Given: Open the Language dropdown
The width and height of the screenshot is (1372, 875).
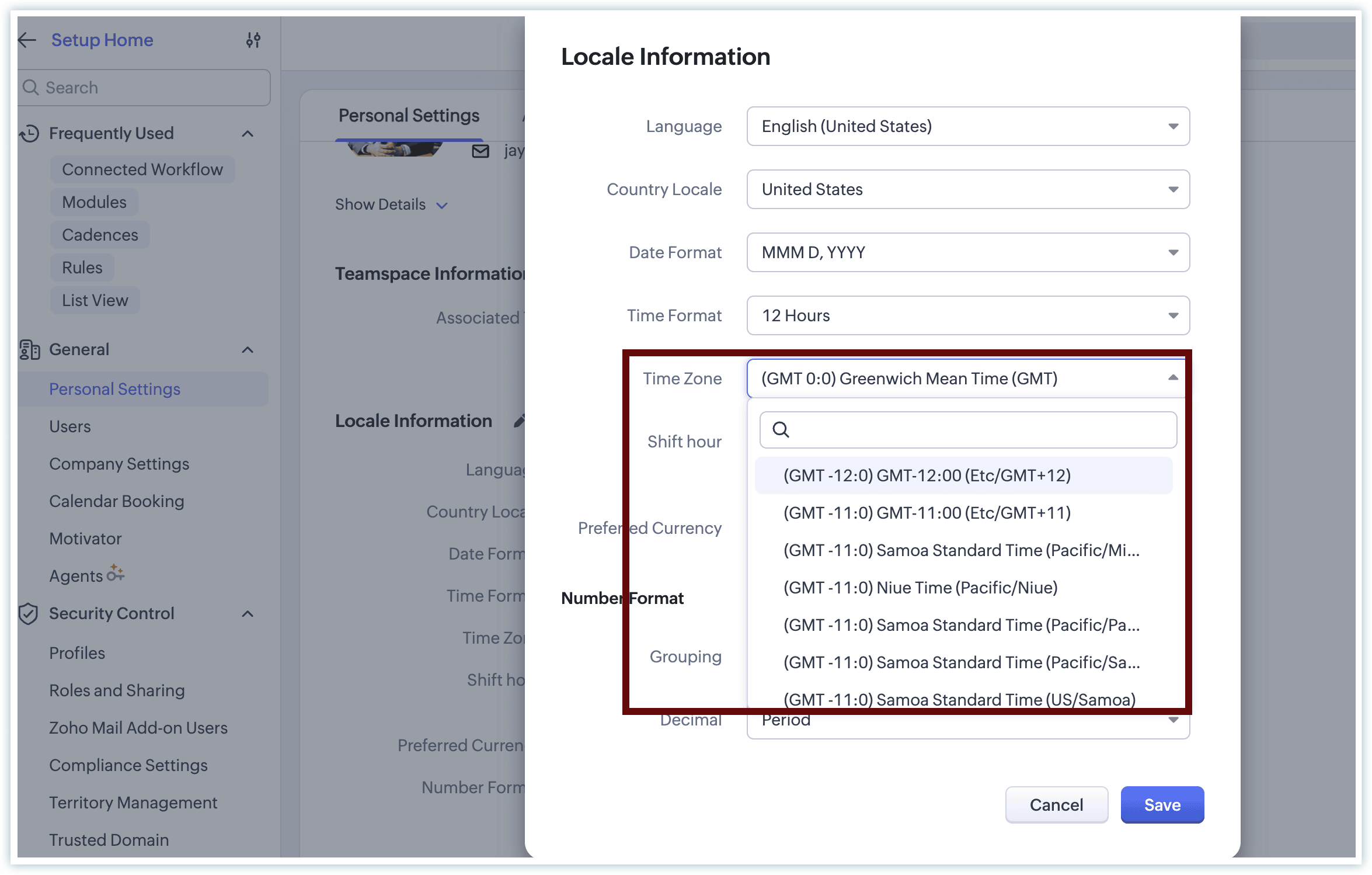Looking at the screenshot, I should click(x=968, y=126).
